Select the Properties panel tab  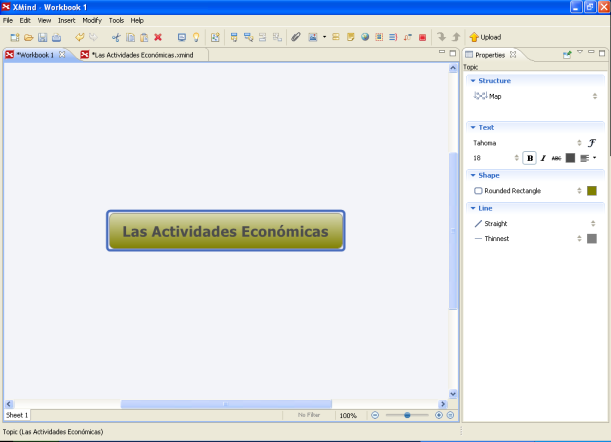tap(490, 55)
